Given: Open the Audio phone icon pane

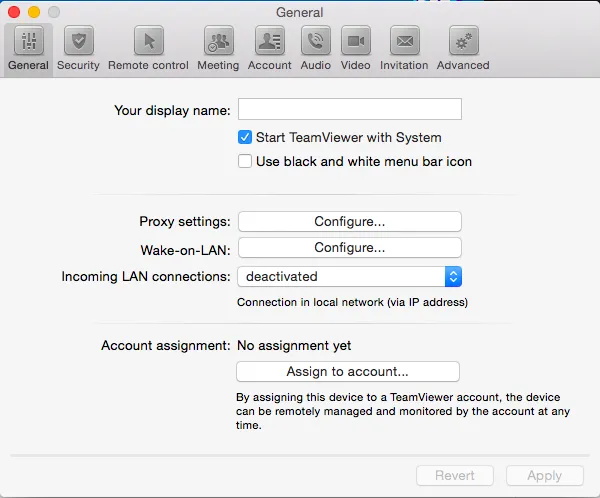Looking at the screenshot, I should pos(316,42).
